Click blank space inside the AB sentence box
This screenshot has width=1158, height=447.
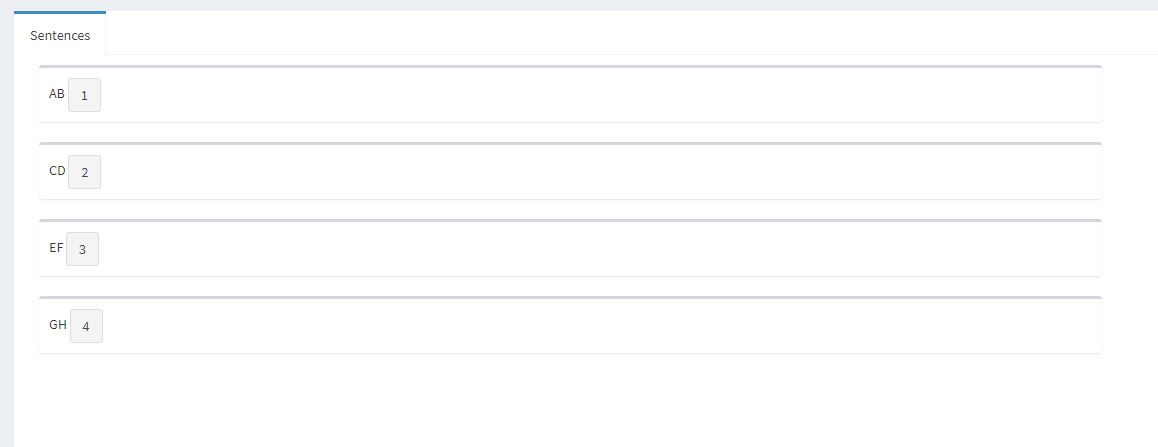click(x=600, y=96)
